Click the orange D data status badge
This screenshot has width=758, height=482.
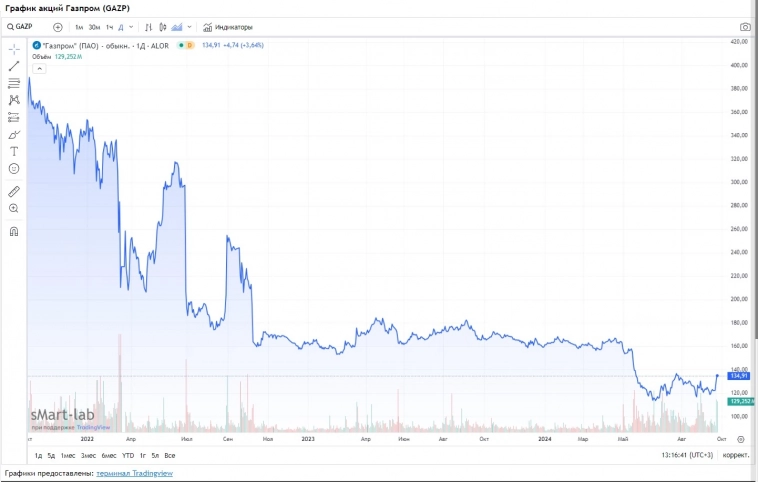[190, 45]
